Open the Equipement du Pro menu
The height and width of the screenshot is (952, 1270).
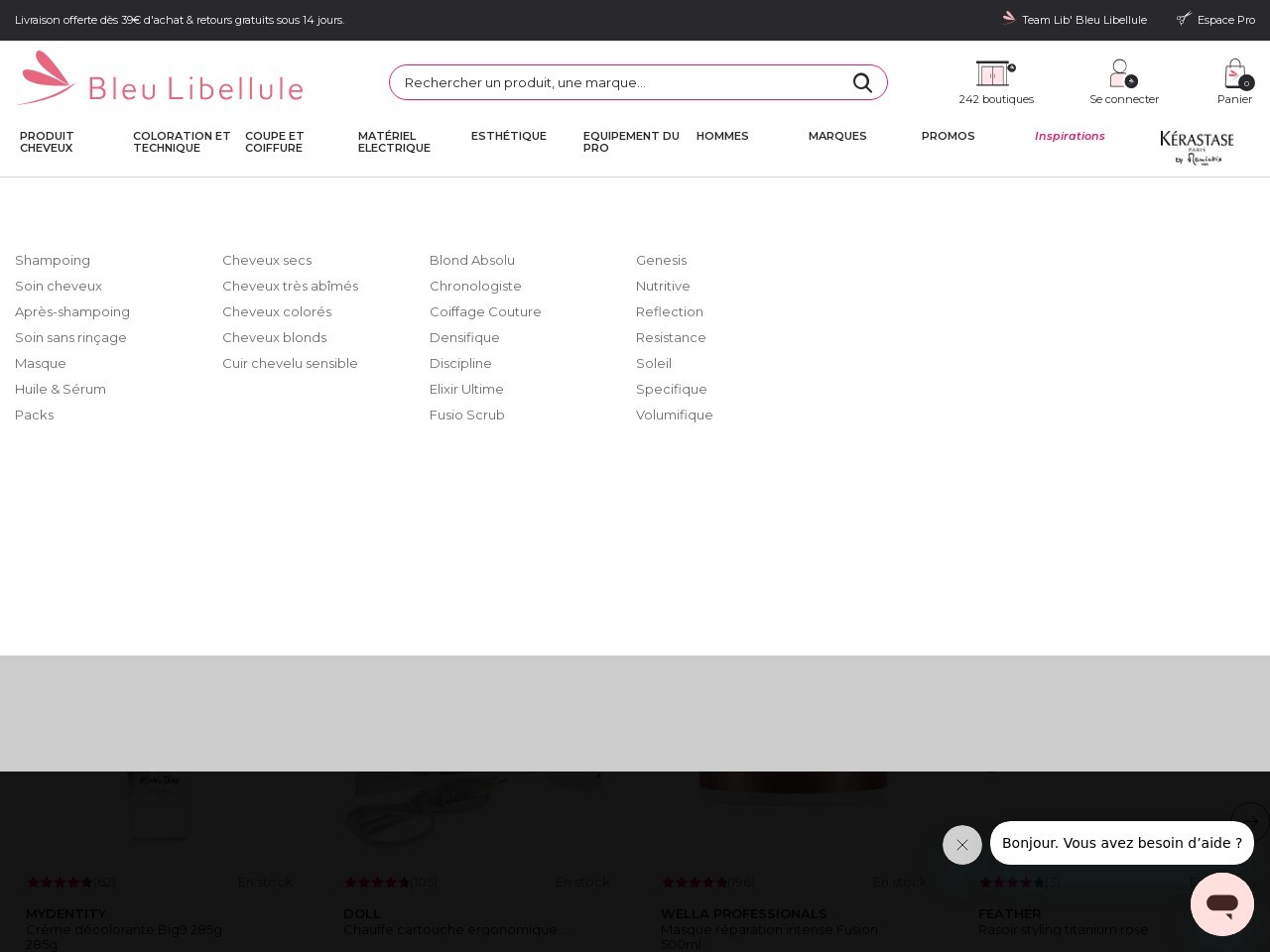[631, 142]
